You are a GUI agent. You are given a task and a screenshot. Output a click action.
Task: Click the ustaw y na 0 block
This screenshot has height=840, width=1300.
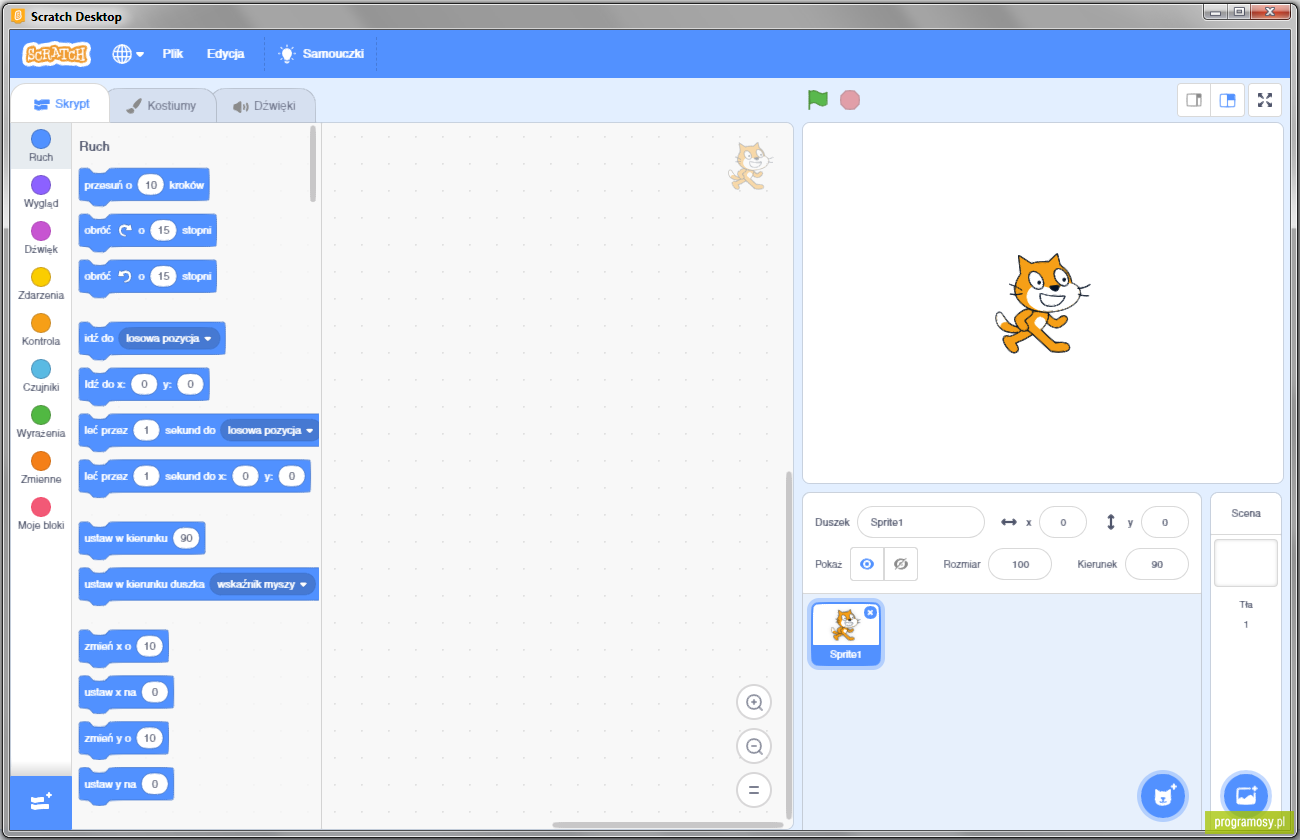click(126, 785)
